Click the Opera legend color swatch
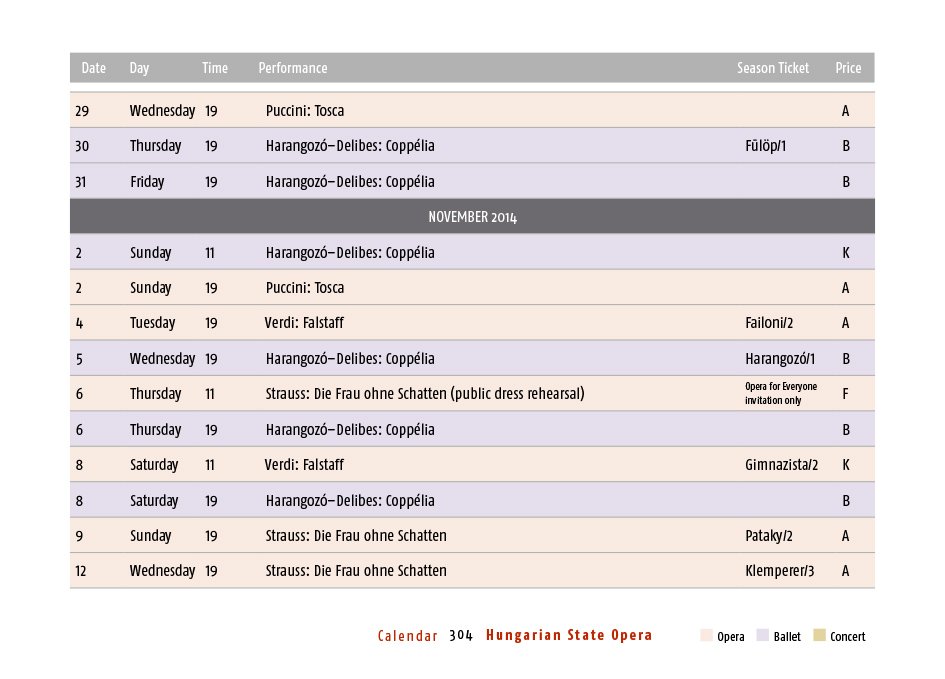Viewport: 945px width, 679px height. 706,636
